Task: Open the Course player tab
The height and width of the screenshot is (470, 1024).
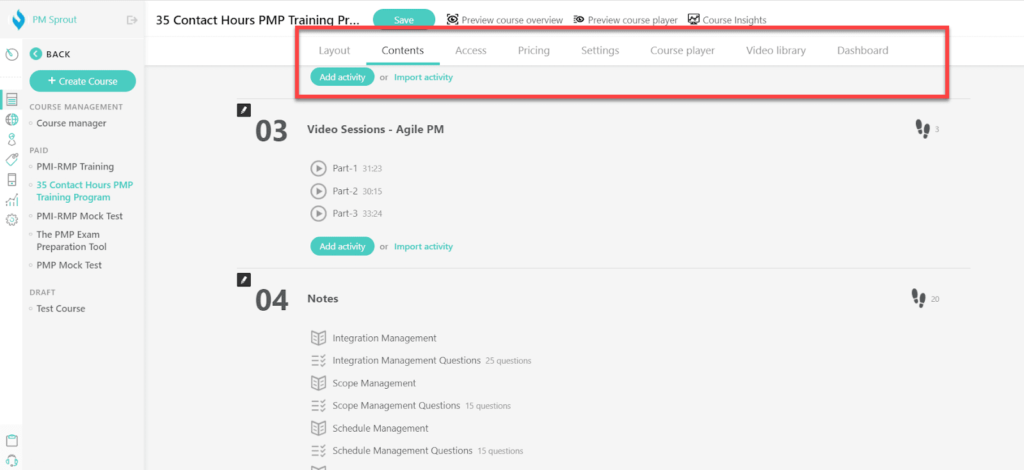Action: point(682,50)
